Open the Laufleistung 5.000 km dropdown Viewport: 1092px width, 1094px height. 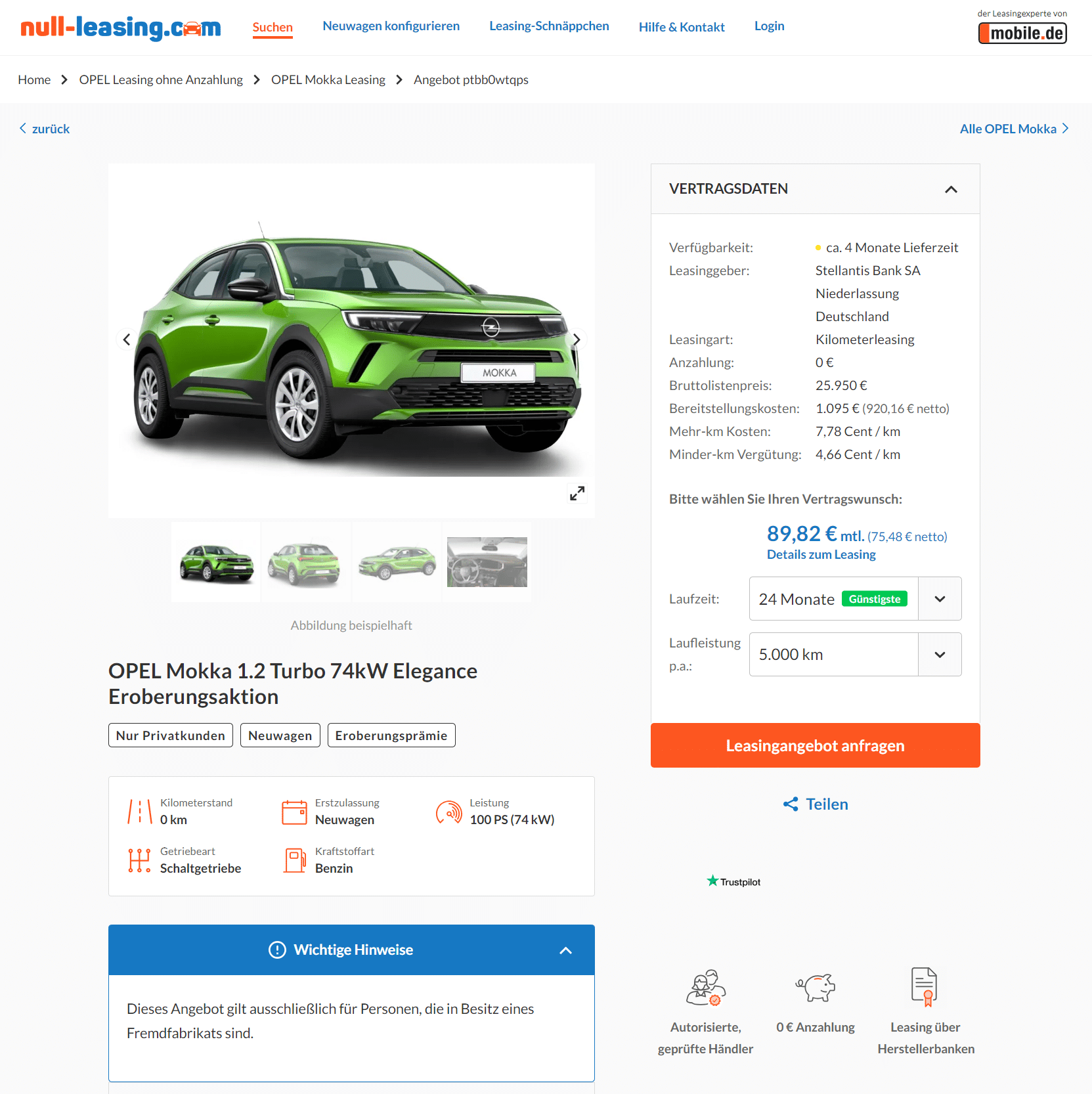[x=855, y=655]
